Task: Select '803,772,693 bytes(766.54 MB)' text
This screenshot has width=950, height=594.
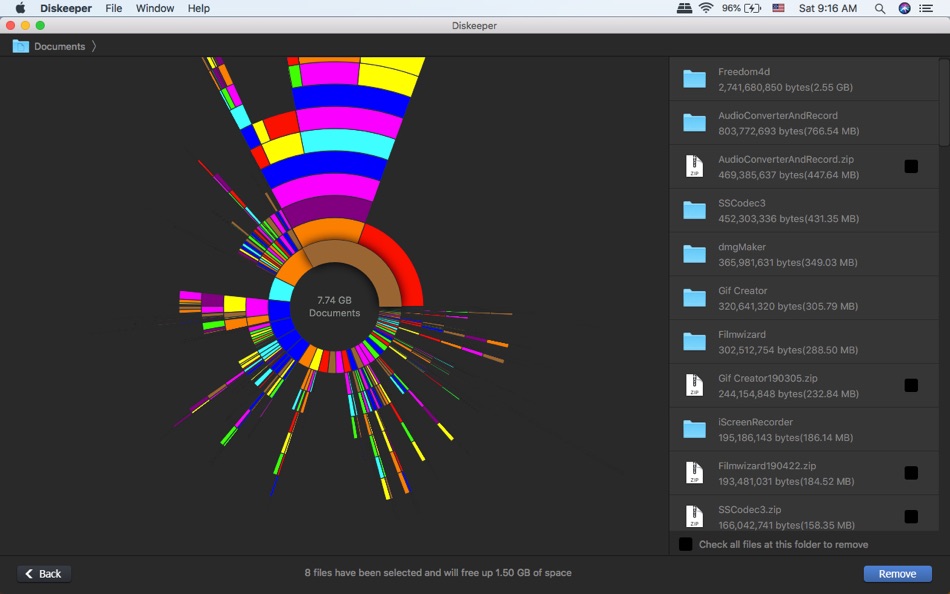Action: pos(788,131)
